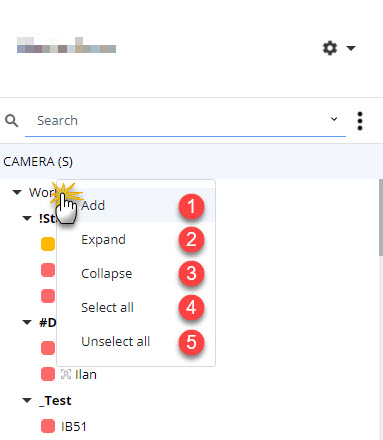Click the first red square under !St group
383x440 pixels.
pyautogui.click(x=48, y=270)
